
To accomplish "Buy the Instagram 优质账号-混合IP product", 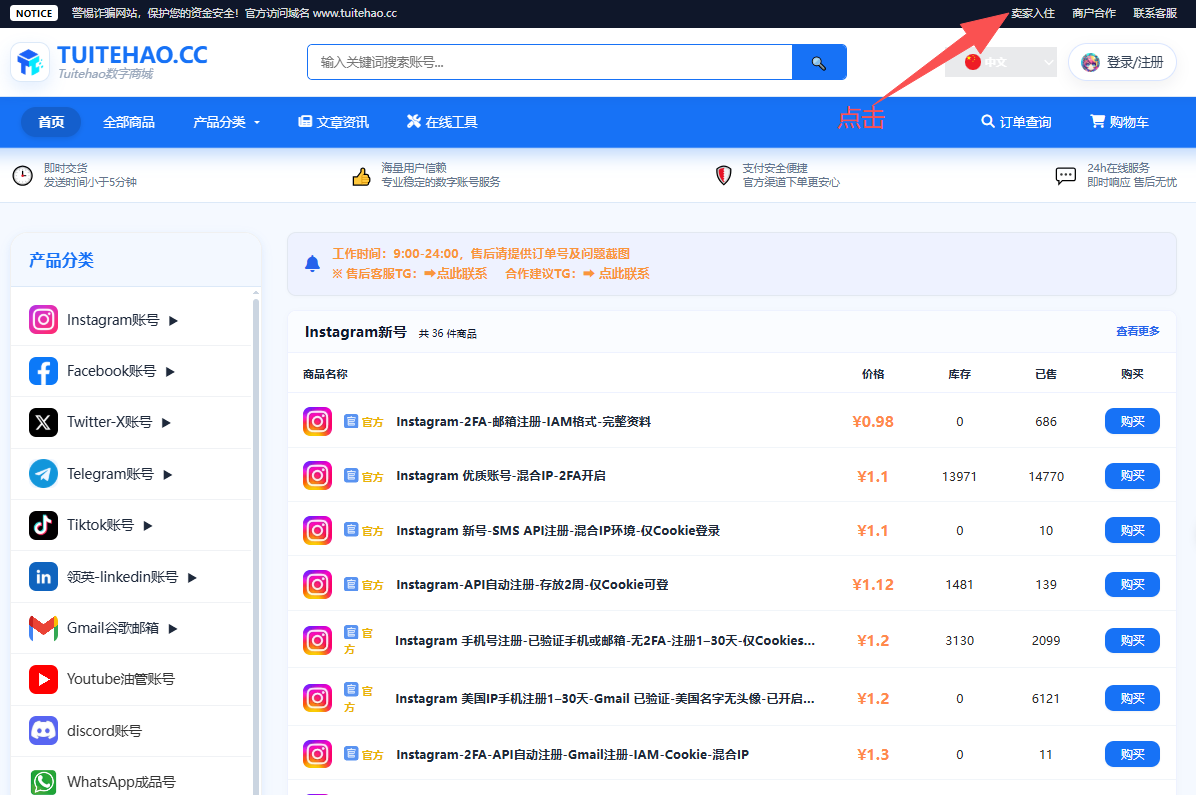I will tap(1132, 475).
